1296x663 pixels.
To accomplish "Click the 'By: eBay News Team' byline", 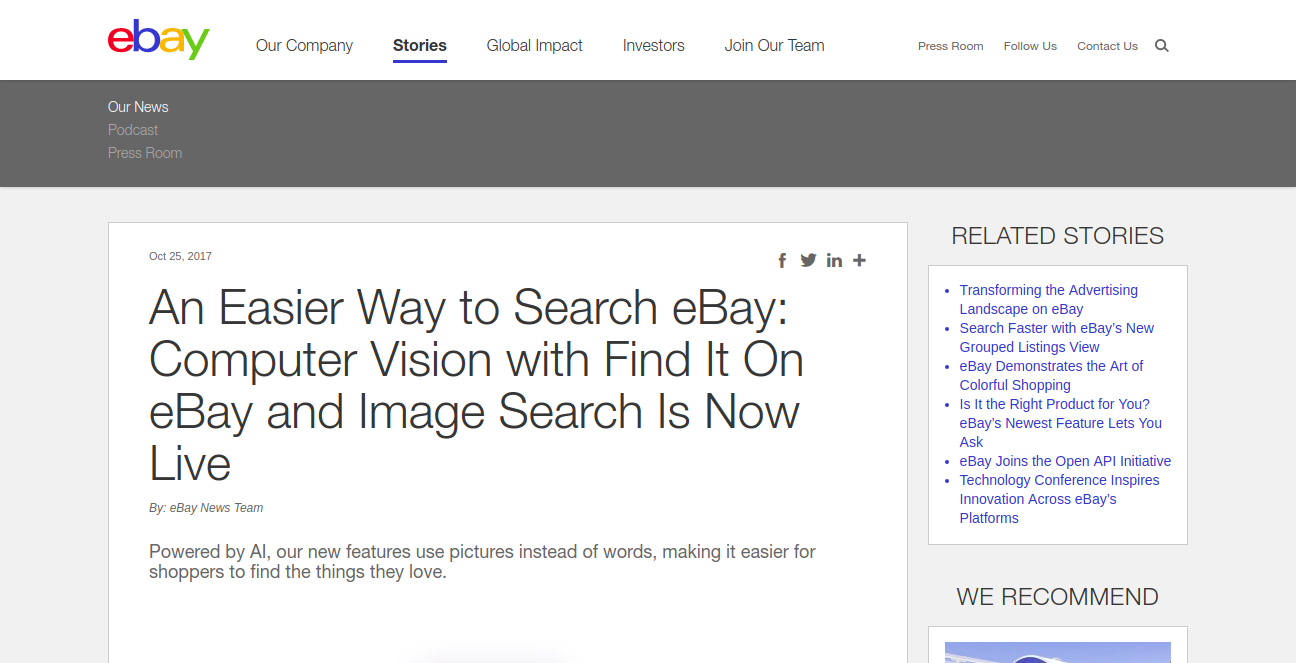I will (x=206, y=508).
